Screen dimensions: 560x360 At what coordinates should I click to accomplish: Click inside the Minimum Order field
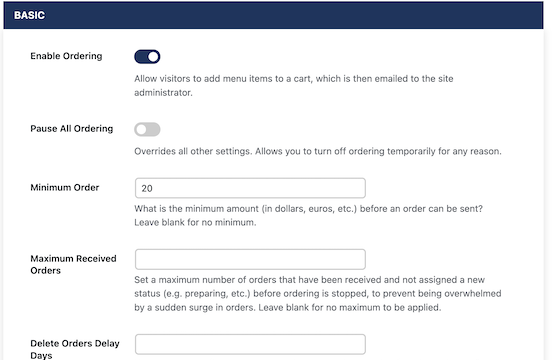250,188
